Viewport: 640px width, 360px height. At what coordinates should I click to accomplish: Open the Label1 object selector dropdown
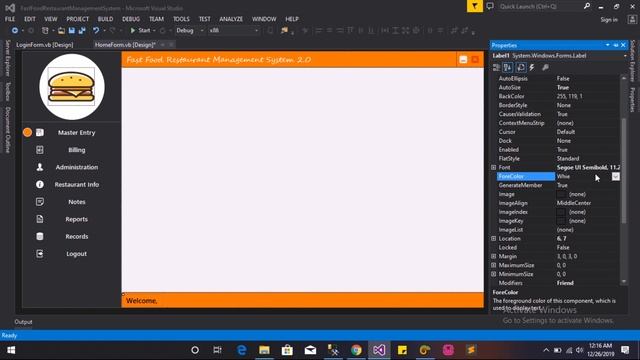point(625,56)
